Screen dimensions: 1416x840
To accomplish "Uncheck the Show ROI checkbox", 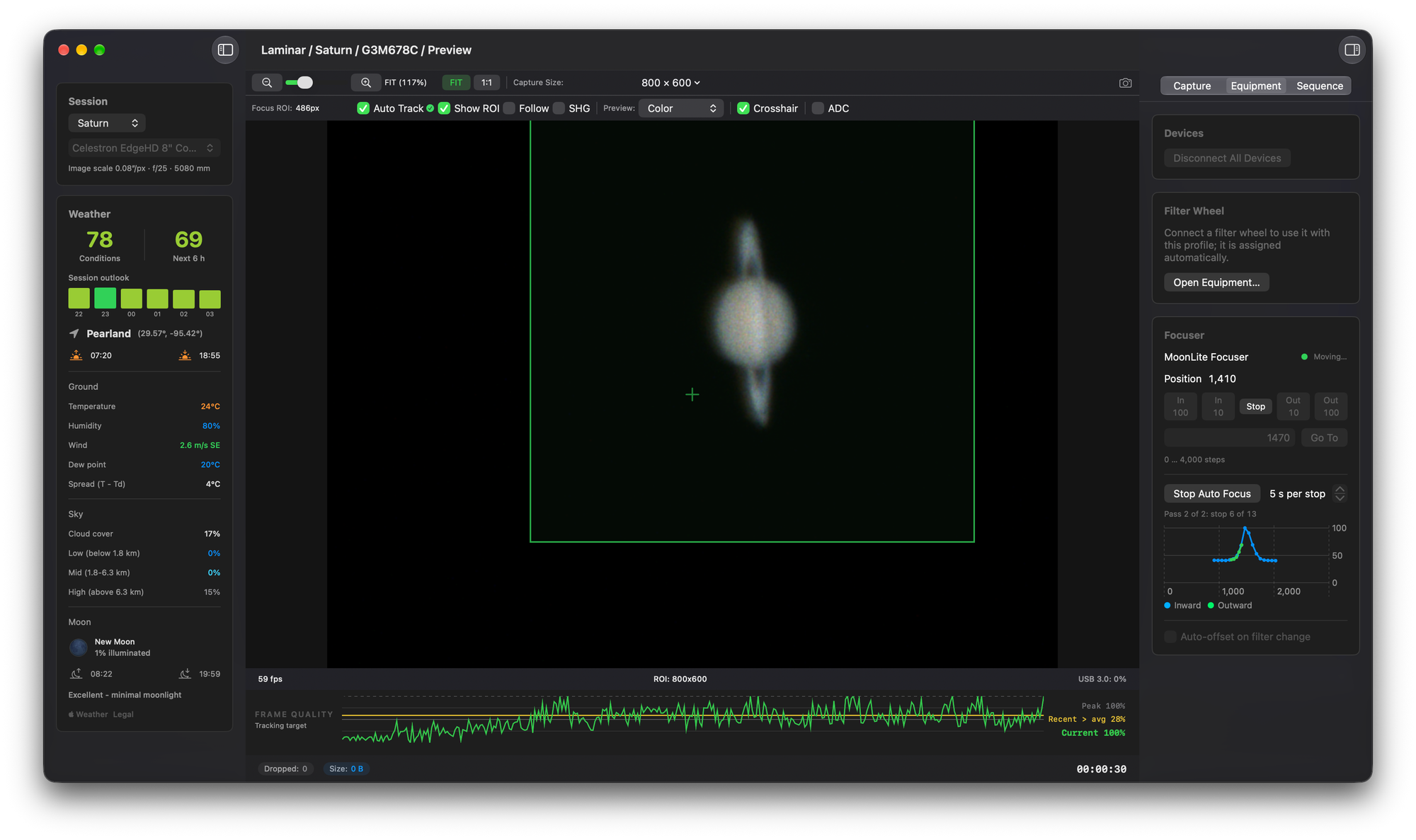I will pos(444,108).
